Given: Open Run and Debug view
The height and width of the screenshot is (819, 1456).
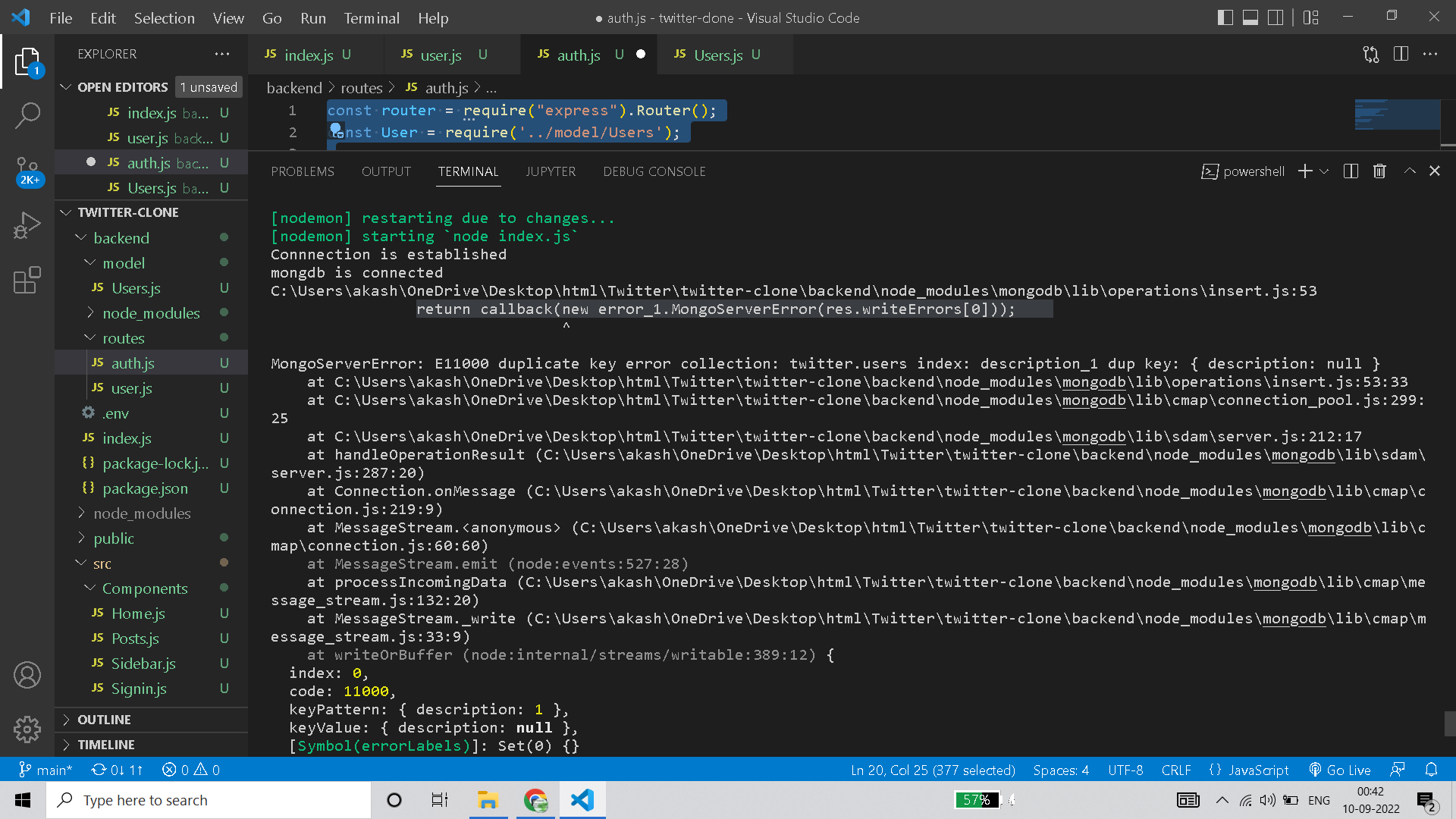Looking at the screenshot, I should [27, 225].
